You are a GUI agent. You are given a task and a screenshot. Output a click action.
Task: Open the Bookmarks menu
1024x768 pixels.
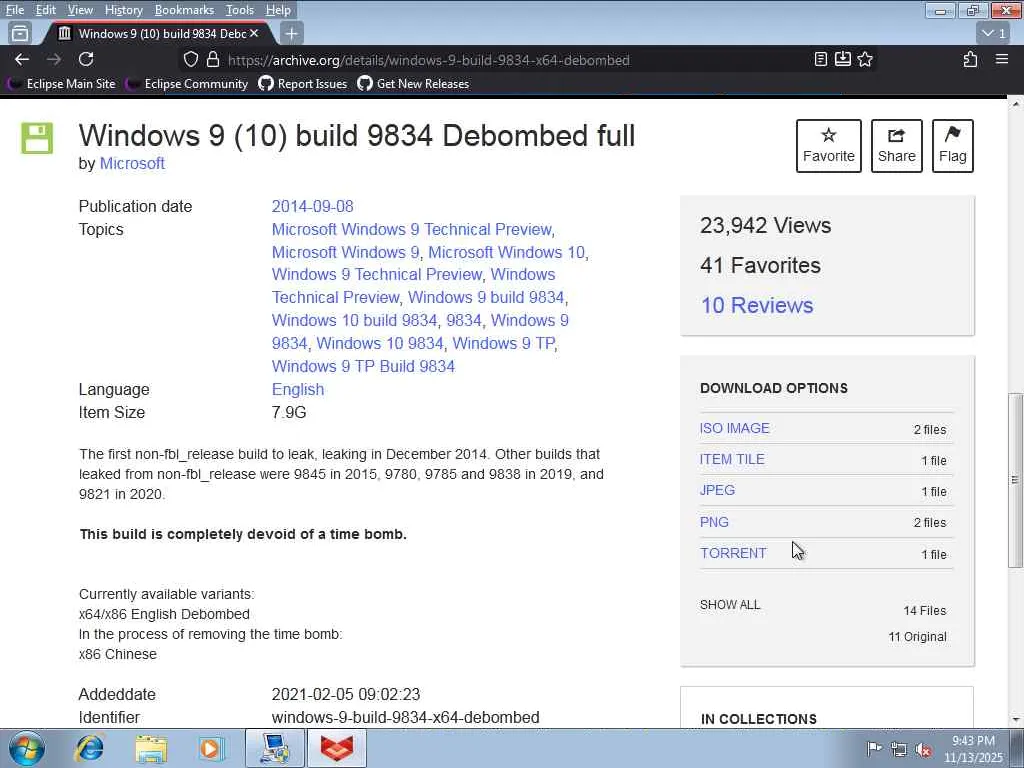pyautogui.click(x=184, y=10)
